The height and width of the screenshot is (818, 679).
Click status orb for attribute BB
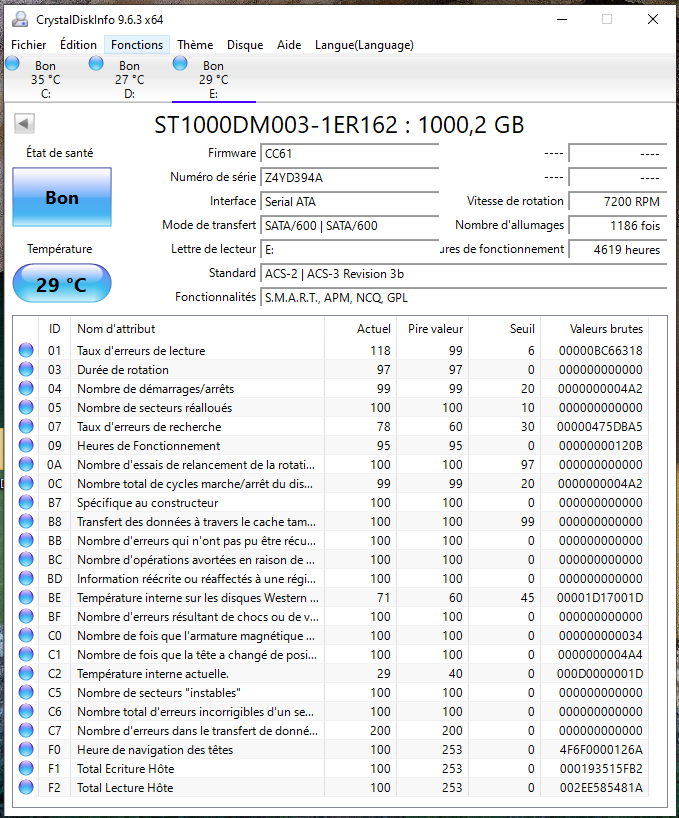click(x=26, y=540)
